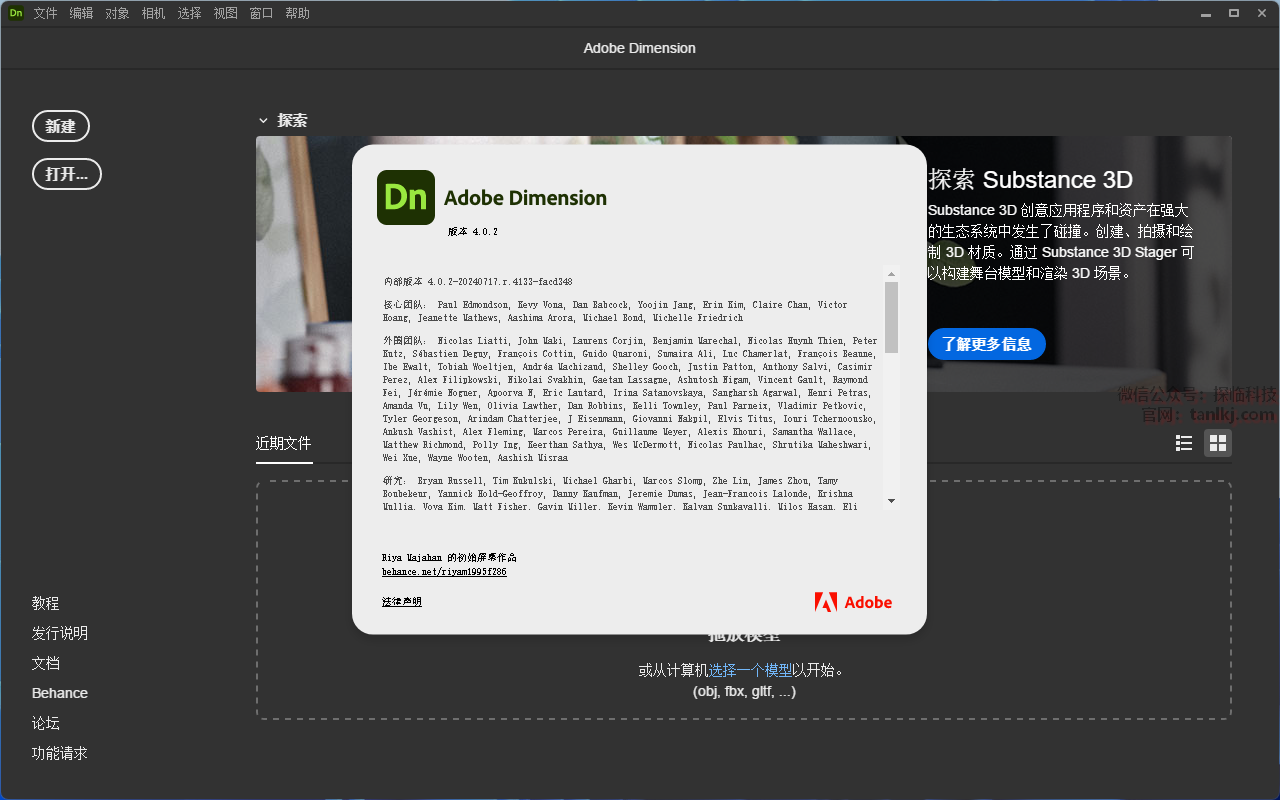The width and height of the screenshot is (1280, 800).
Task: Click 了解更多信息 button
Action: coord(986,344)
